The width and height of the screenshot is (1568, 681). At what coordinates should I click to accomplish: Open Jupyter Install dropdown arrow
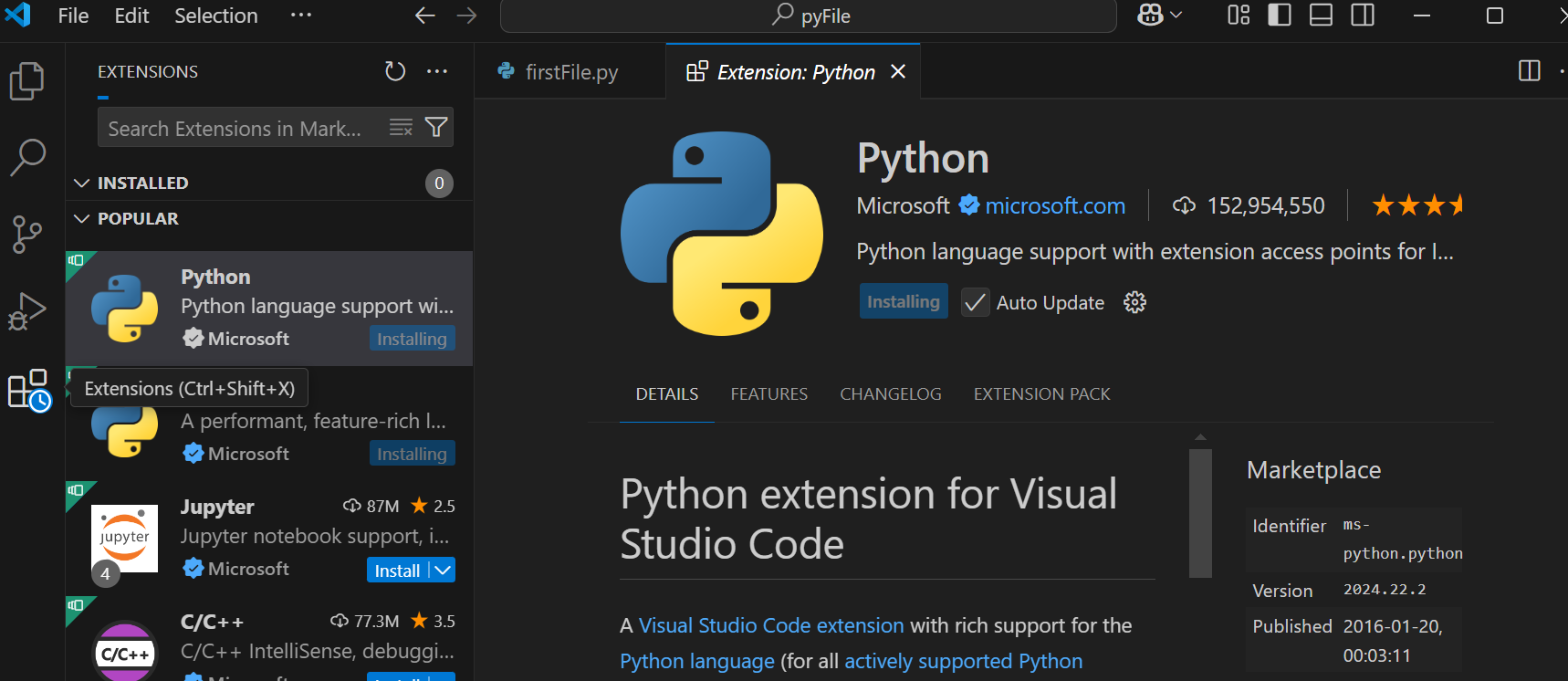(443, 571)
